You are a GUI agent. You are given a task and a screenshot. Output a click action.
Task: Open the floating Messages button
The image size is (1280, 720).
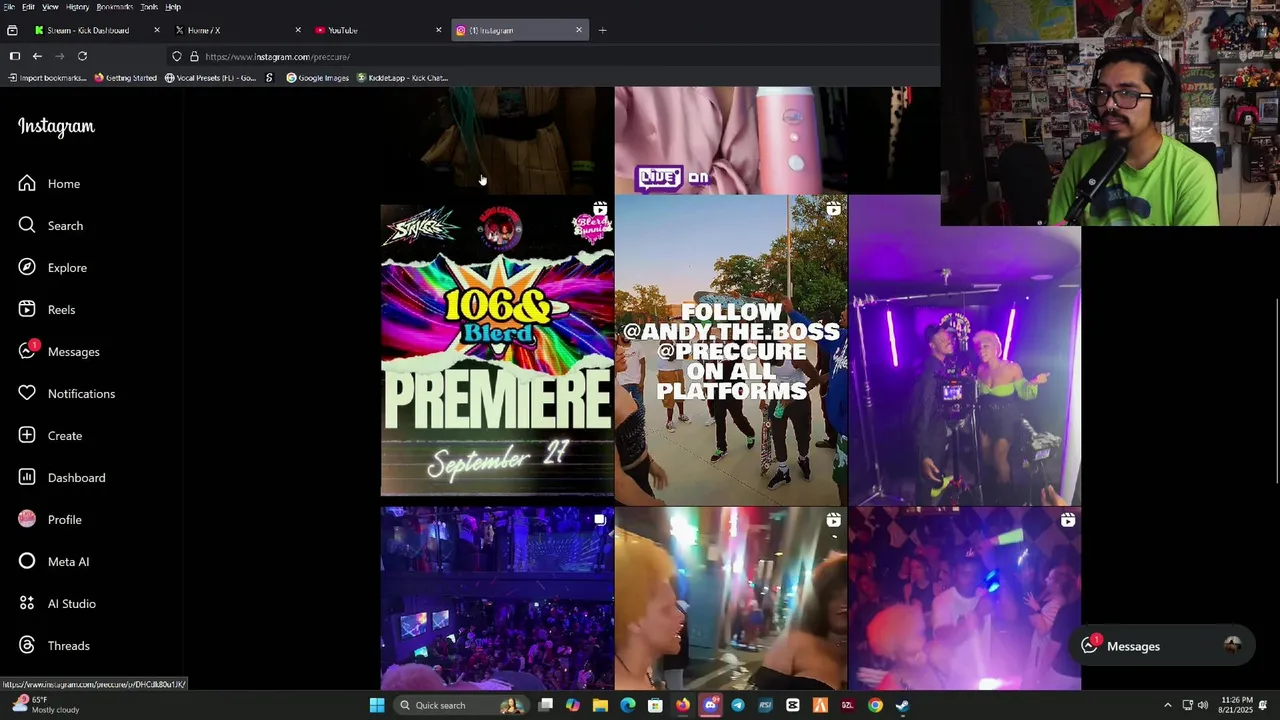pos(1162,646)
